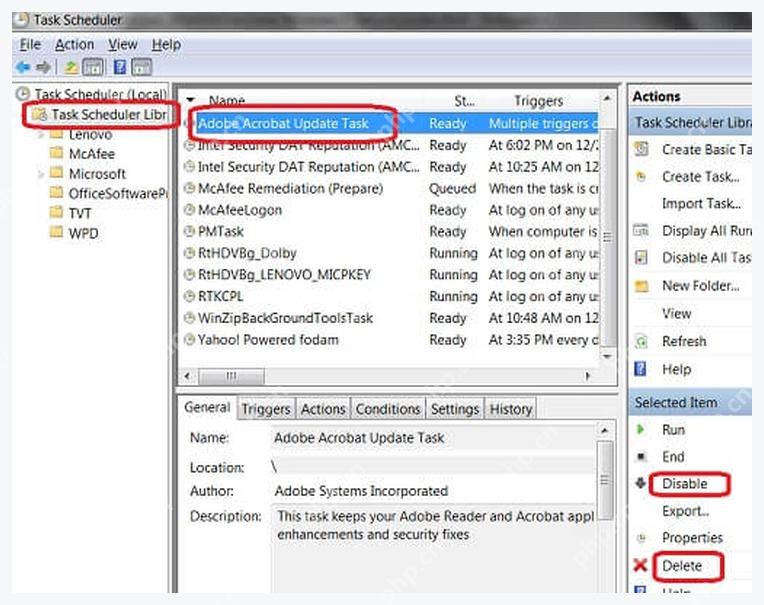764x605 pixels.
Task: Click the Triggers column header
Action: point(539,101)
